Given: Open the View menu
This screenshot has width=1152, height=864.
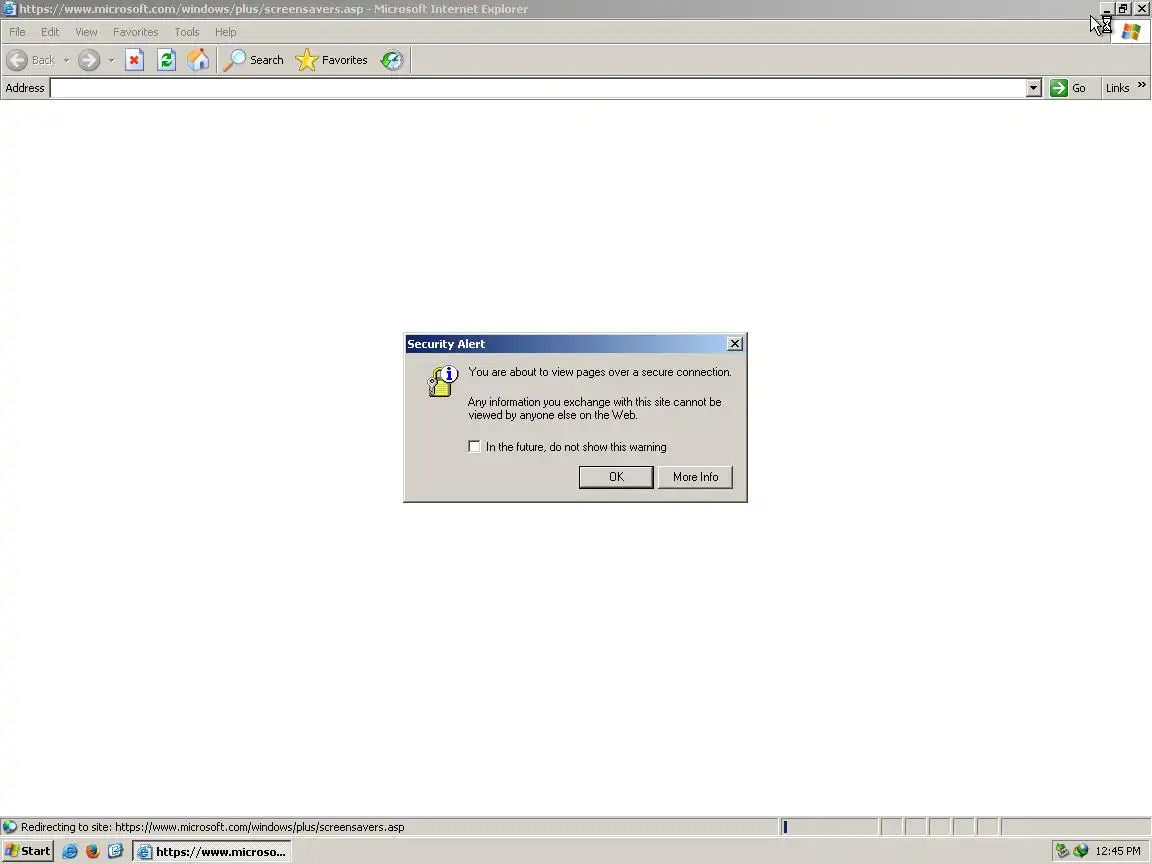Looking at the screenshot, I should coord(86,32).
